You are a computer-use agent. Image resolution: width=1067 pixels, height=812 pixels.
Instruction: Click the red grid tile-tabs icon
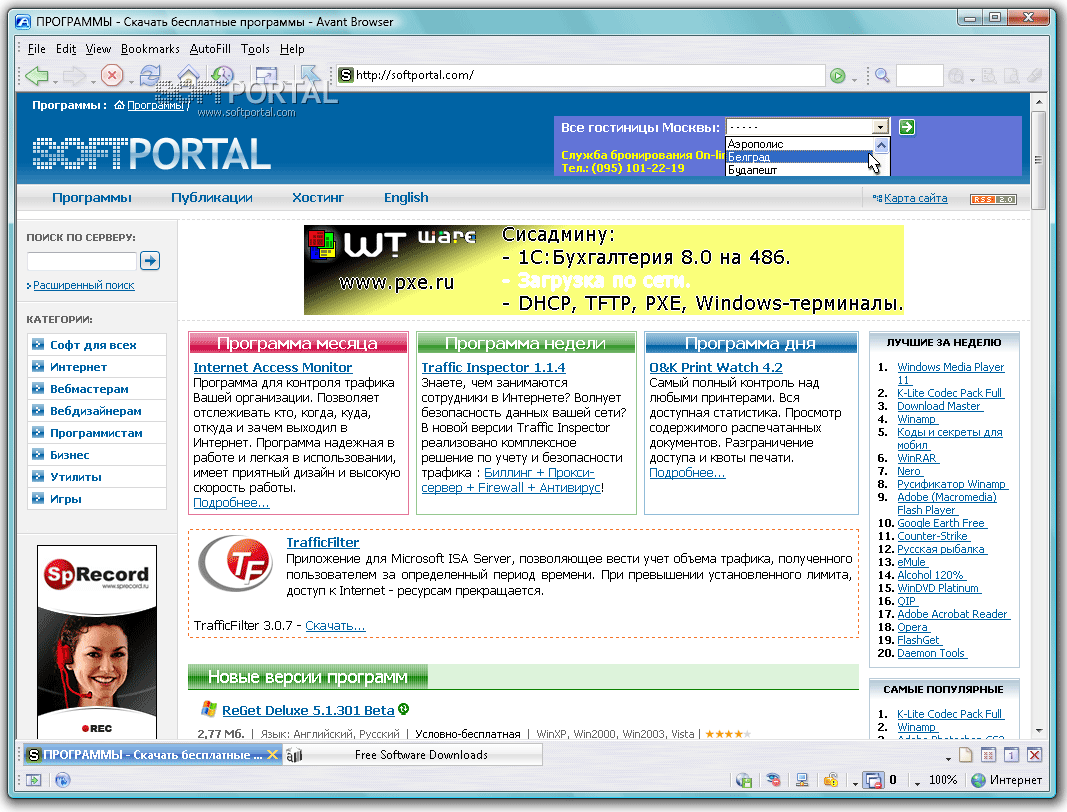(988, 754)
